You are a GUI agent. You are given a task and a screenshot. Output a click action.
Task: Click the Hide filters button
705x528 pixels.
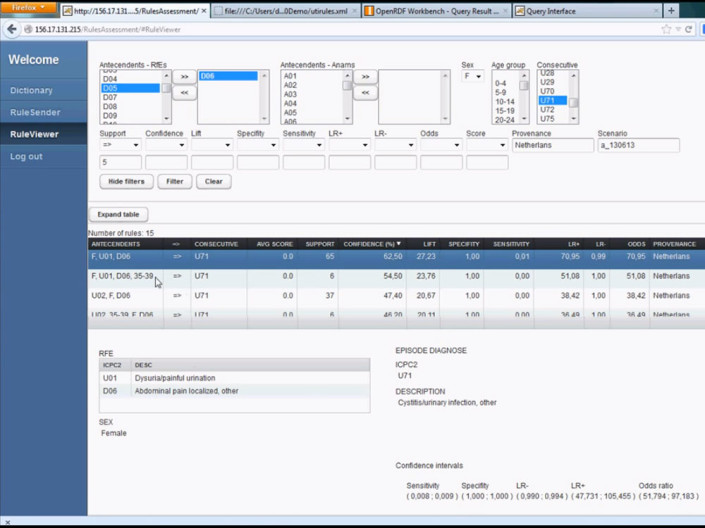126,181
